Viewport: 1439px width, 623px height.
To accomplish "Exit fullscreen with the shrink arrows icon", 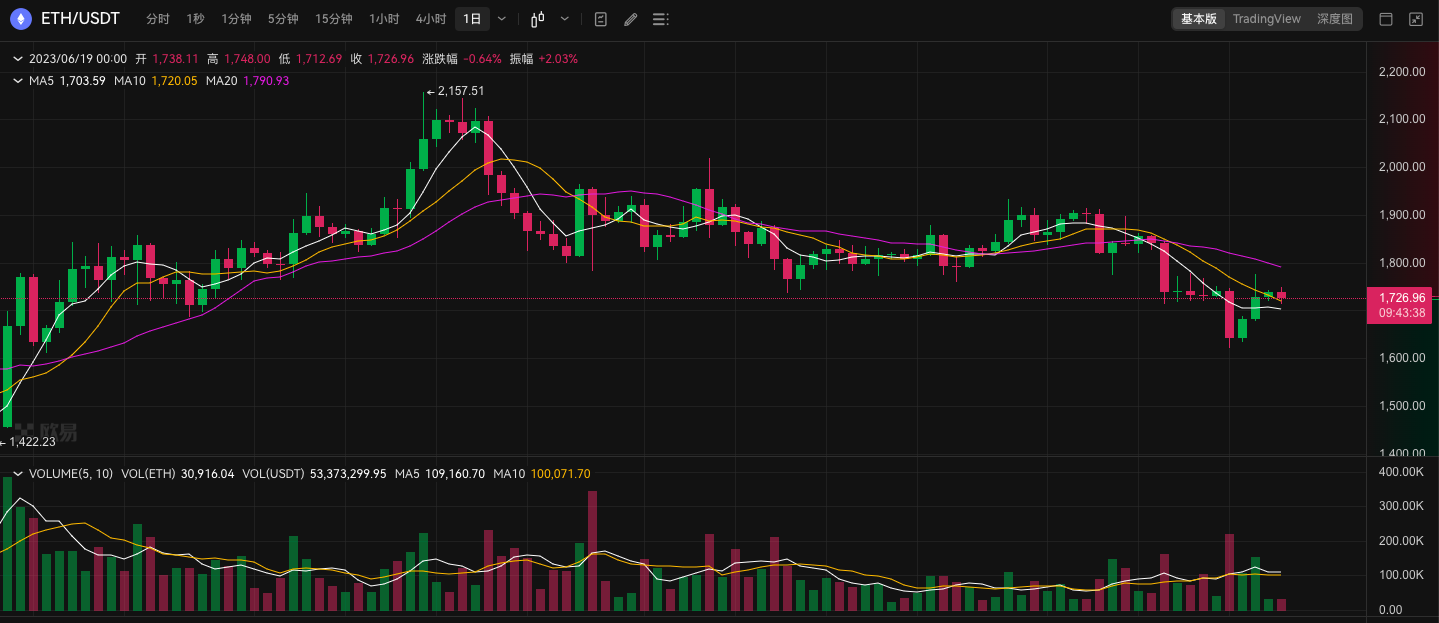I will tap(1416, 19).
